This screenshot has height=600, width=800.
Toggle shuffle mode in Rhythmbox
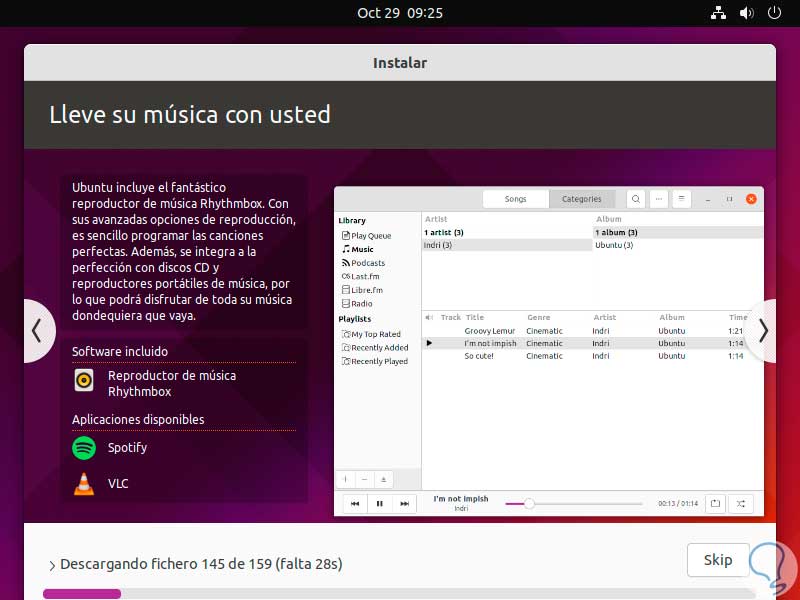(x=740, y=504)
